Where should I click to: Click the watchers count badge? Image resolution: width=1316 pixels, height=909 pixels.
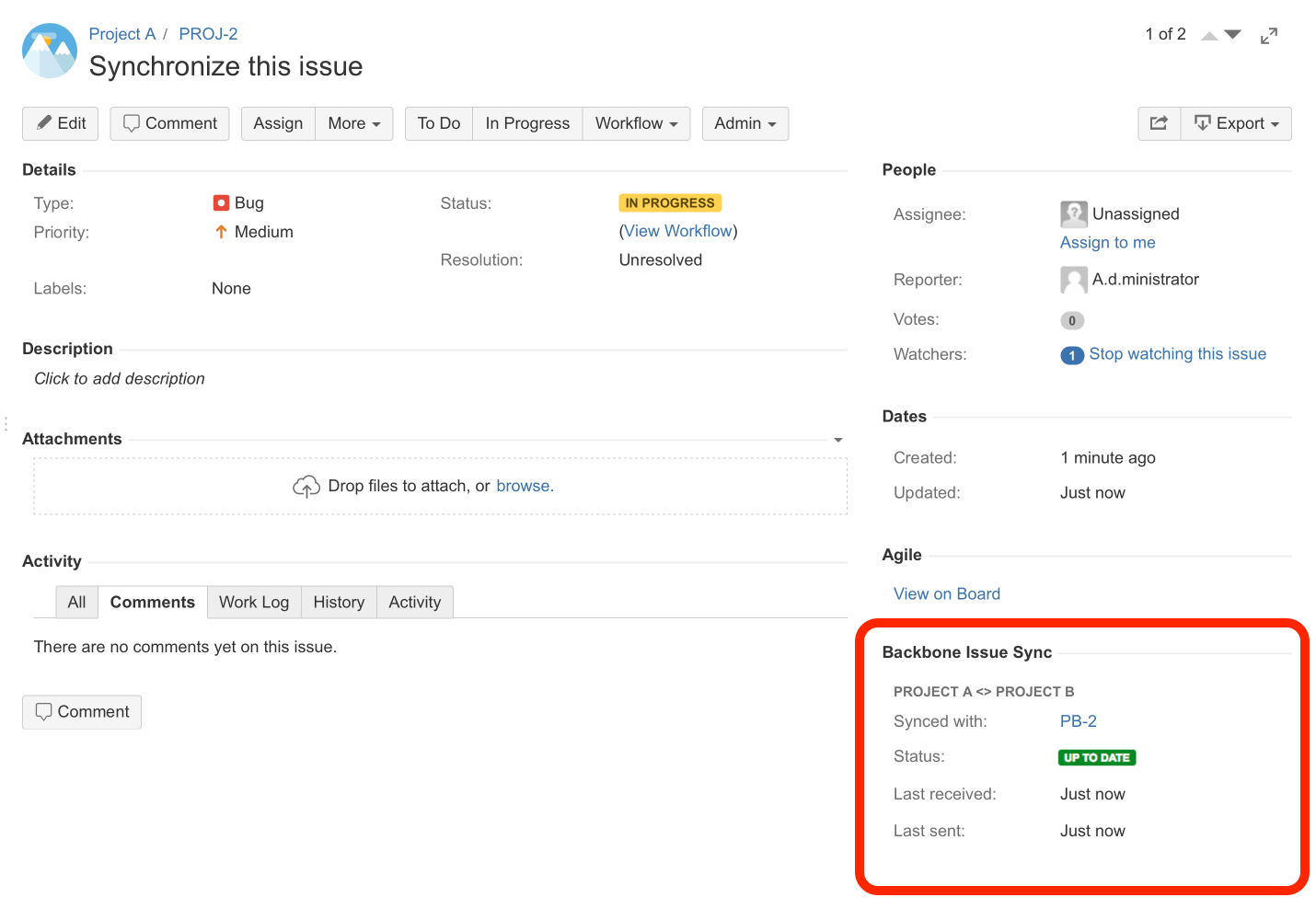pyautogui.click(x=1071, y=355)
